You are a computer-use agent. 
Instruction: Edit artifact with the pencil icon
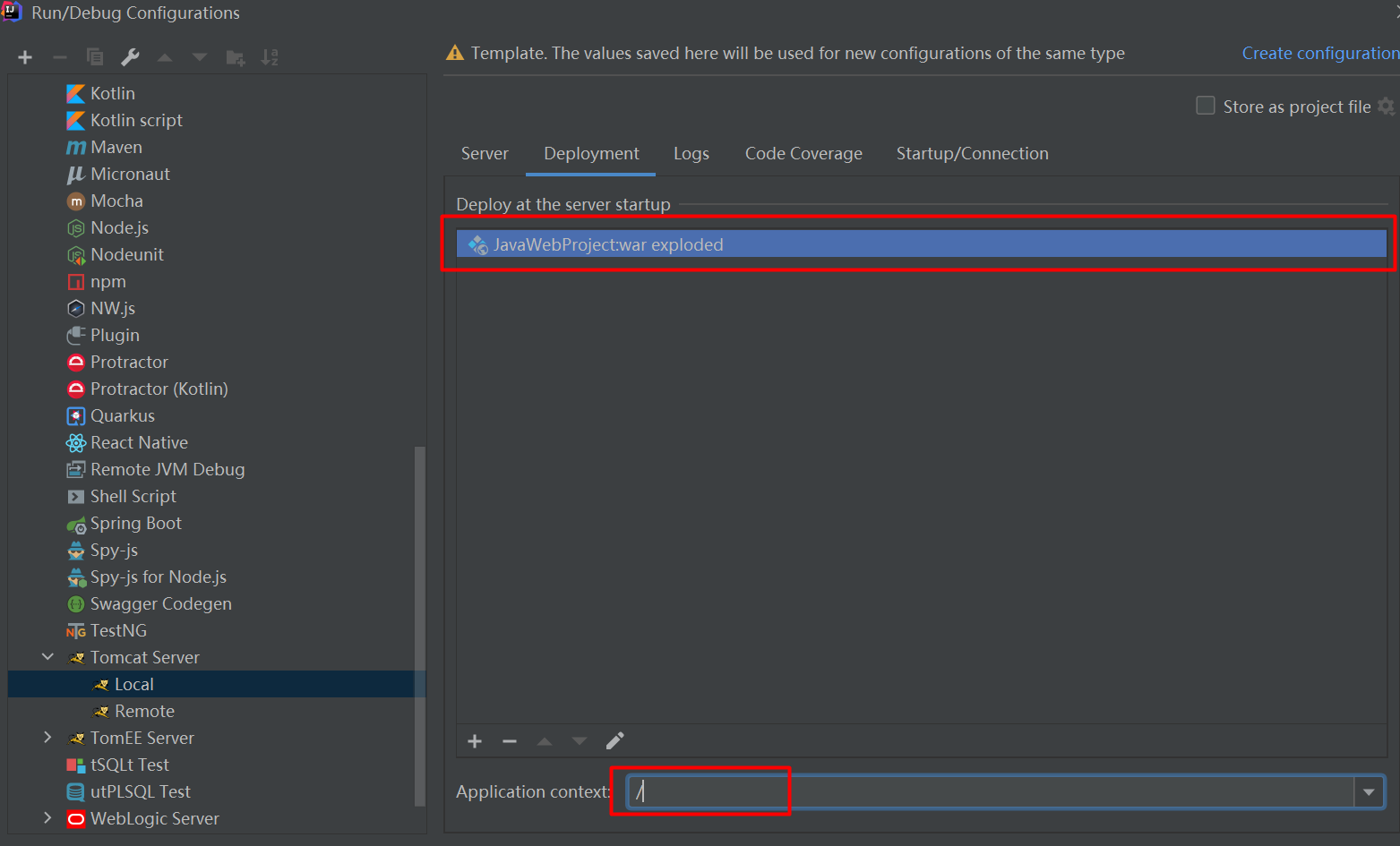(x=614, y=741)
